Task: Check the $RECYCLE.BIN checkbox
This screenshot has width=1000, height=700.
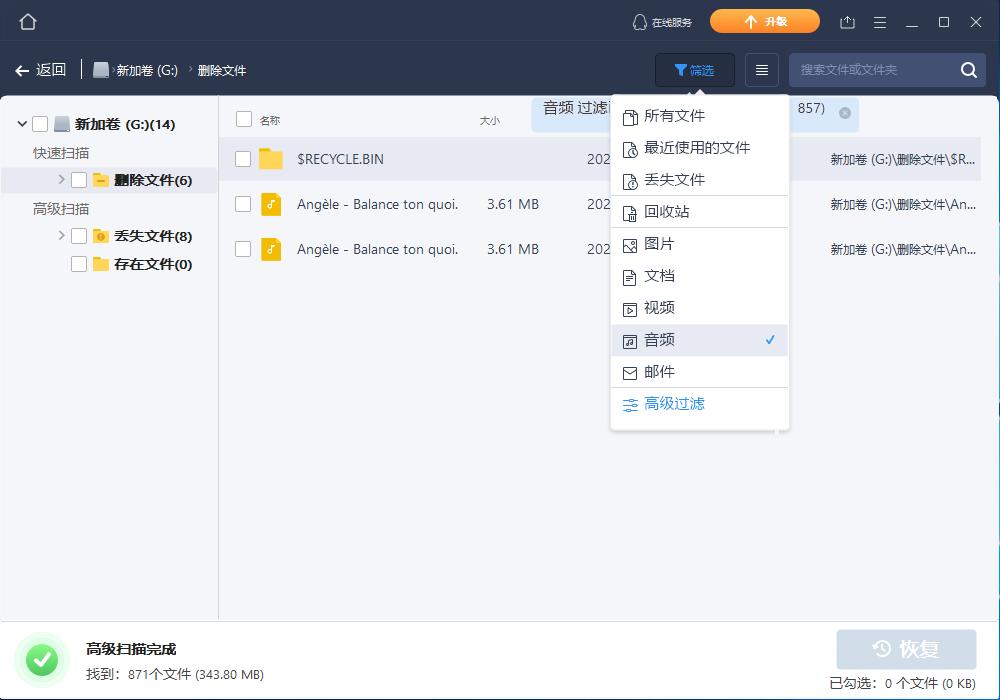Action: click(243, 159)
